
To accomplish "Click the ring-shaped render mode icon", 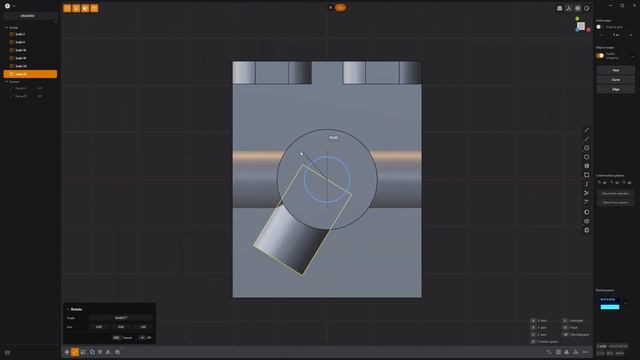I will click(587, 8).
